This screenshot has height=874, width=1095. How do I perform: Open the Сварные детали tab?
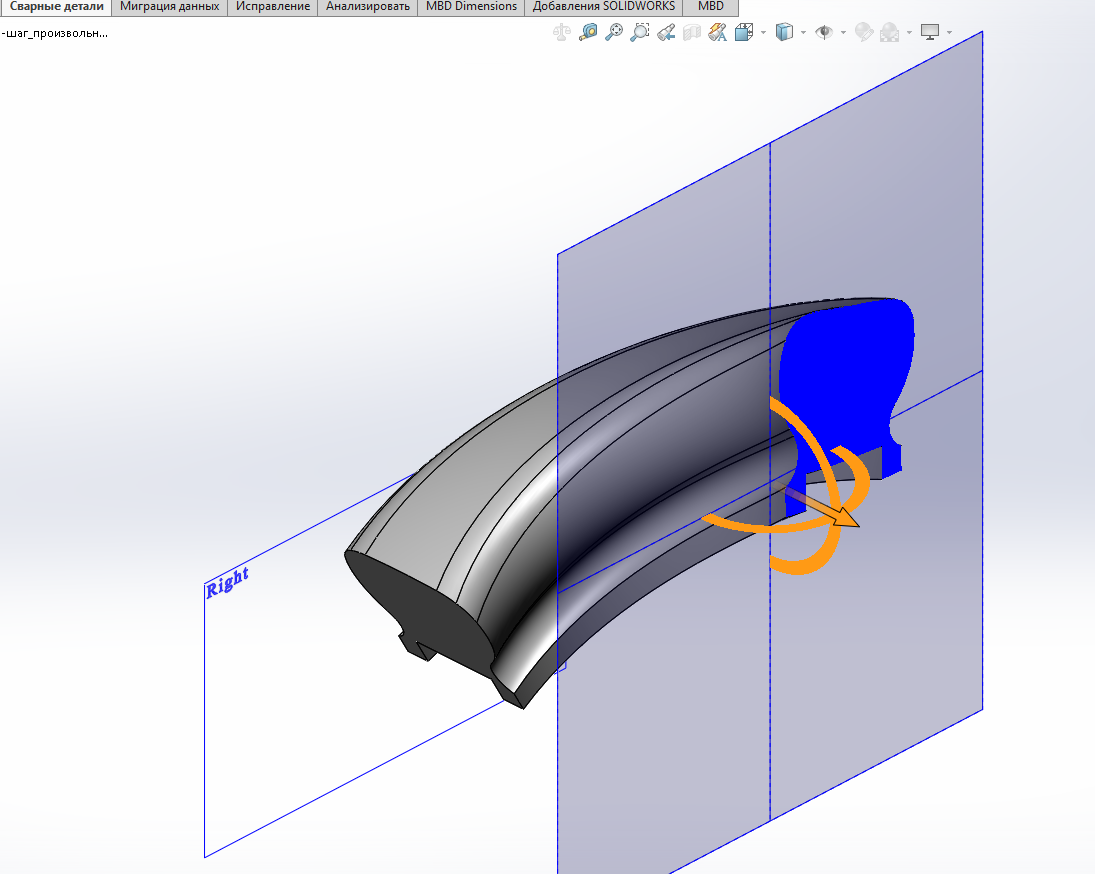pos(56,7)
